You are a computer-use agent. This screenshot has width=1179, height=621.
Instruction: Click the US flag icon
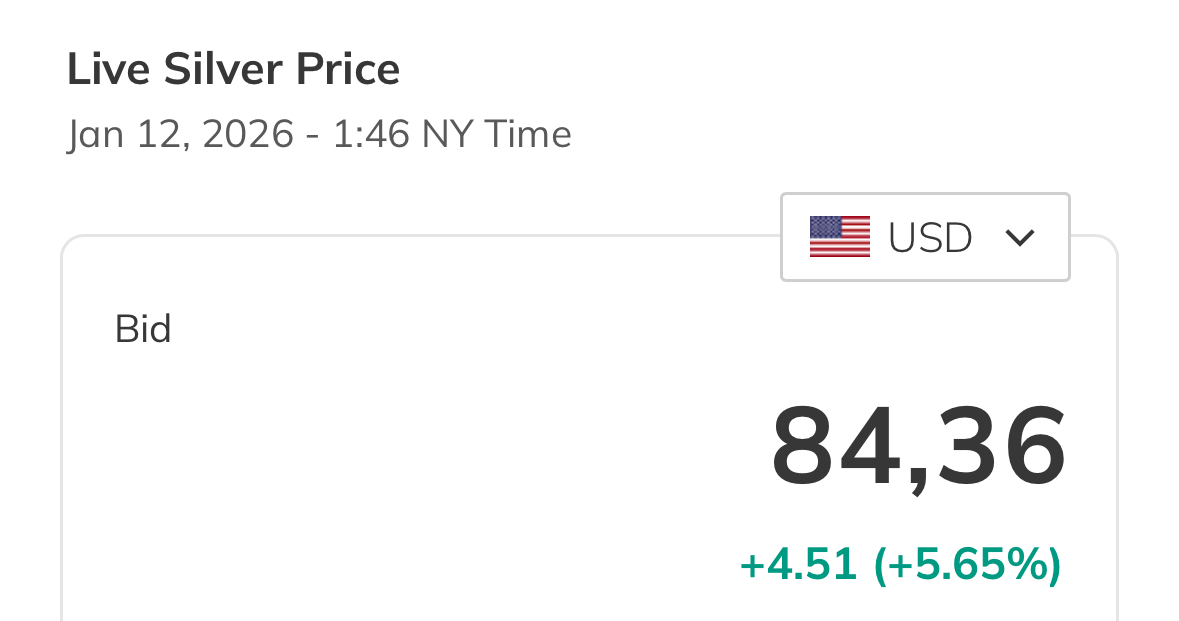click(839, 237)
